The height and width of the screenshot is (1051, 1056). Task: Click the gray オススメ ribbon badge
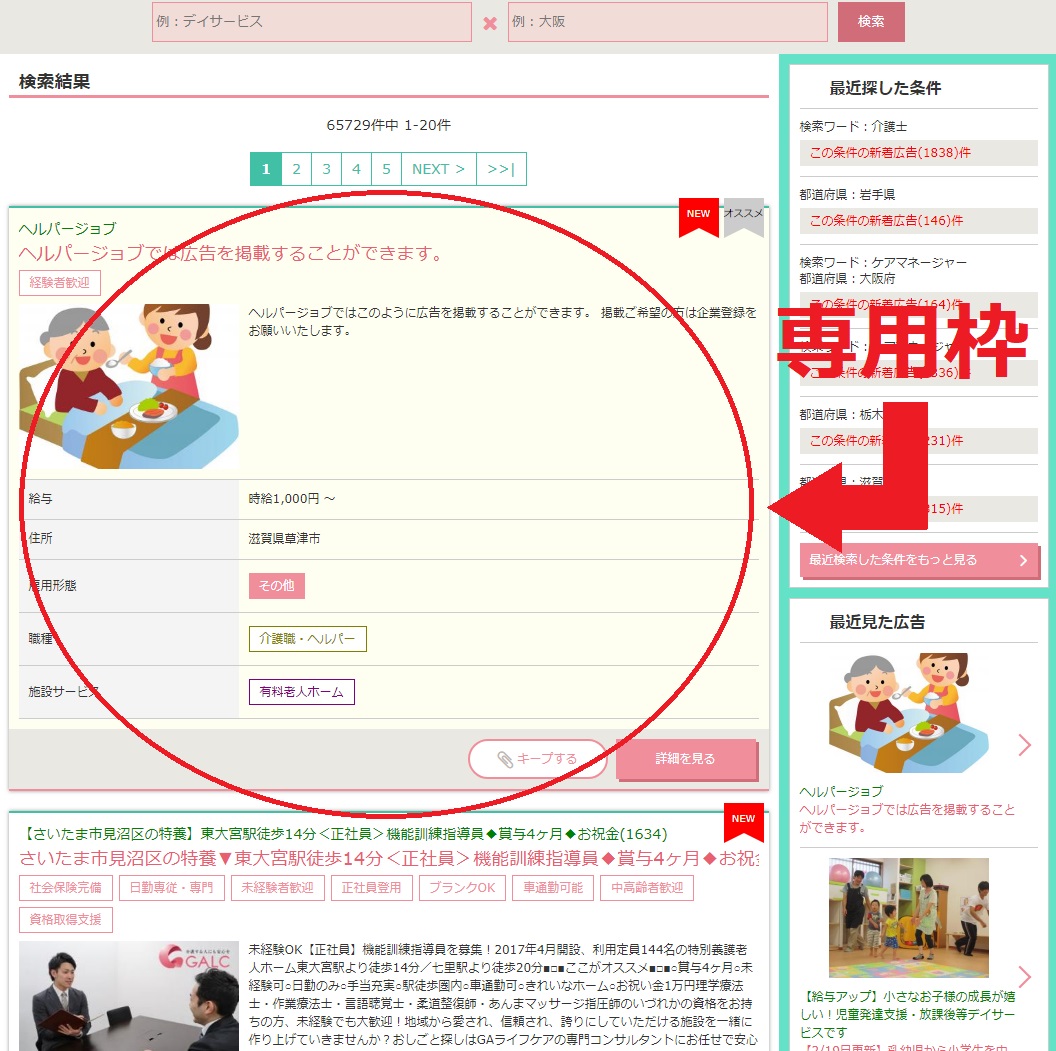point(743,215)
